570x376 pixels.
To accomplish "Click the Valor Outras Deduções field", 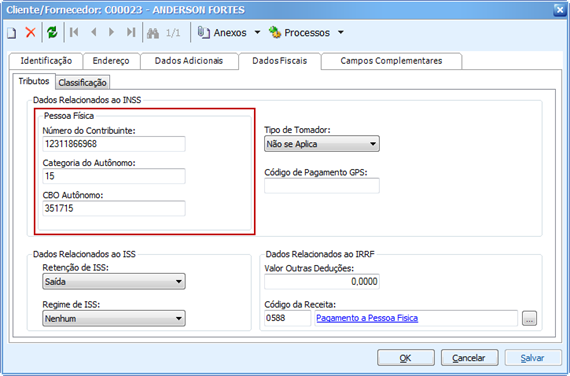I will (322, 281).
